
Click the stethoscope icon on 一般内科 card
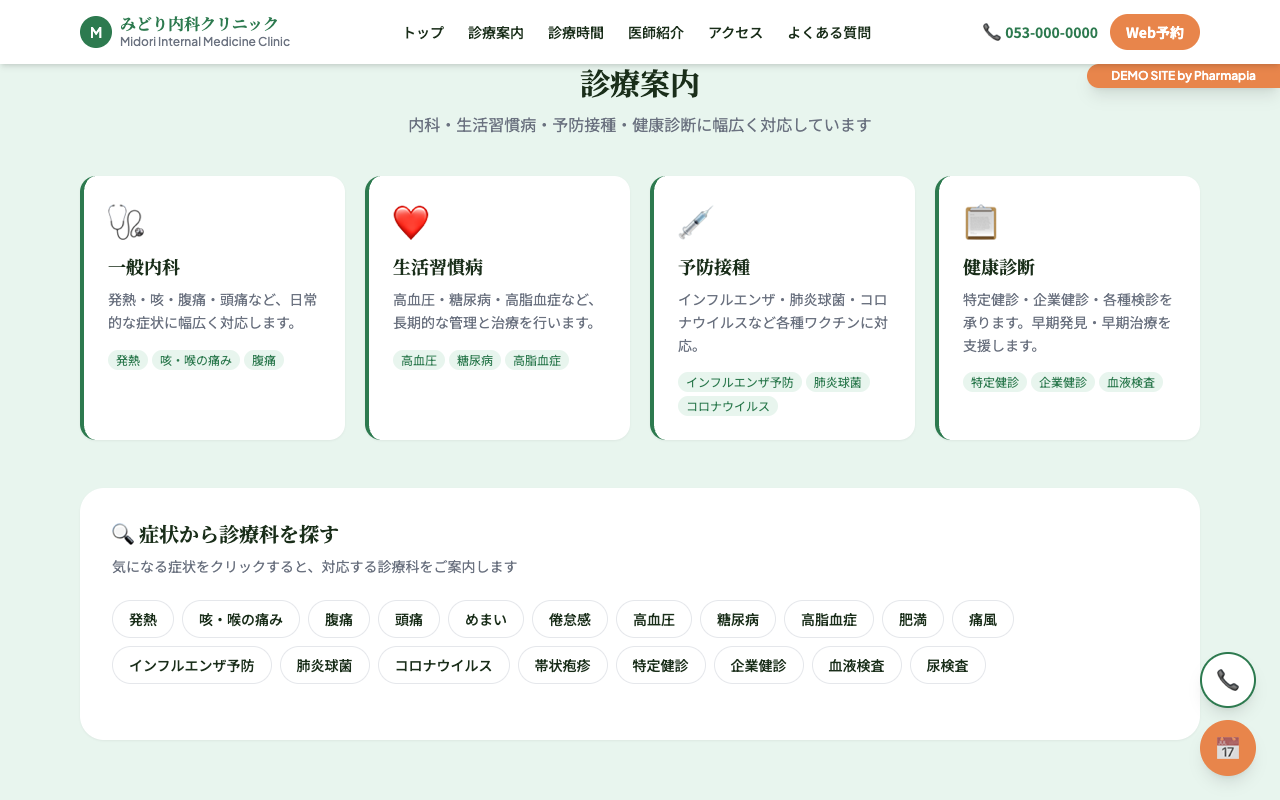pos(123,222)
